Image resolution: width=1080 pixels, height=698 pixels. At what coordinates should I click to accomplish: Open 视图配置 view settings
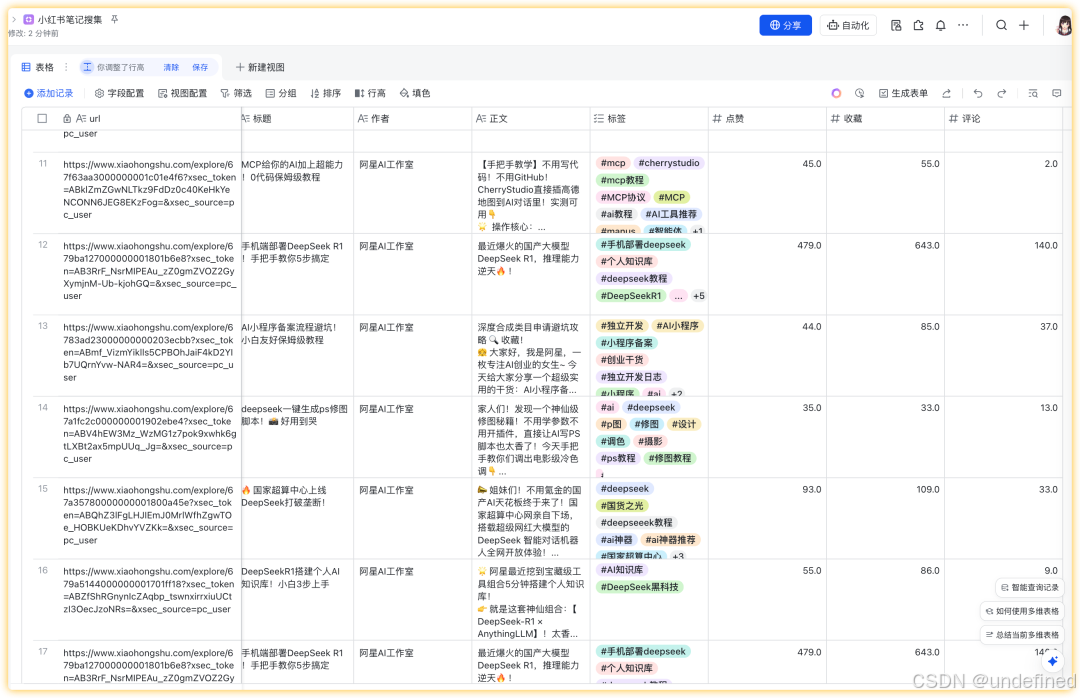[183, 93]
